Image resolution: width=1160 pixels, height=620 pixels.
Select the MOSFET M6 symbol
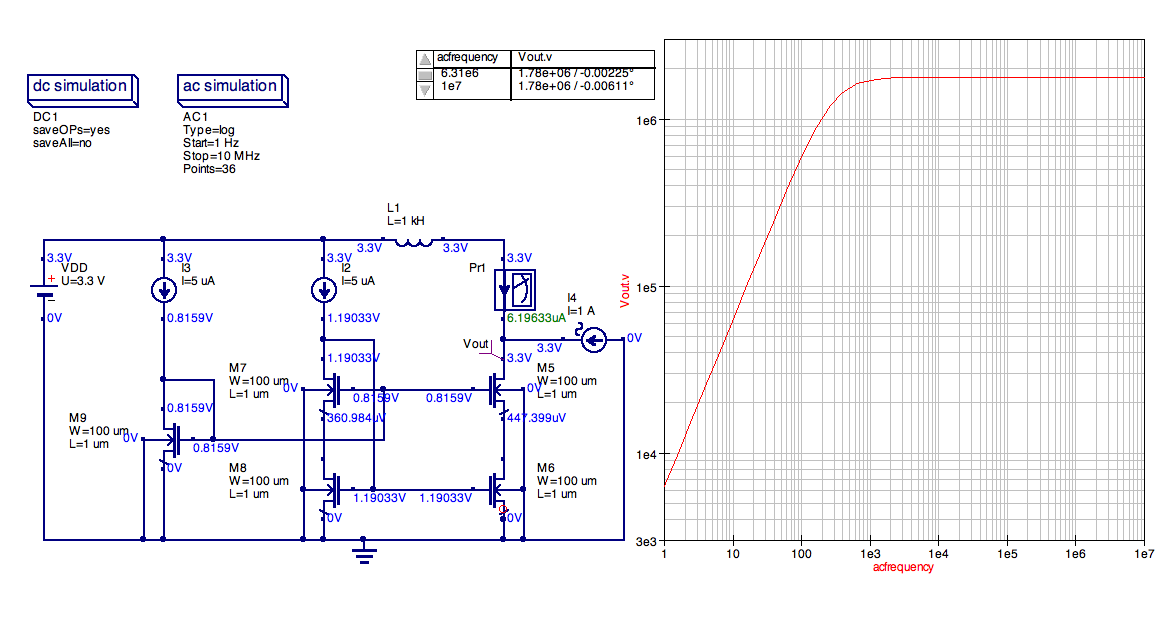coord(497,490)
